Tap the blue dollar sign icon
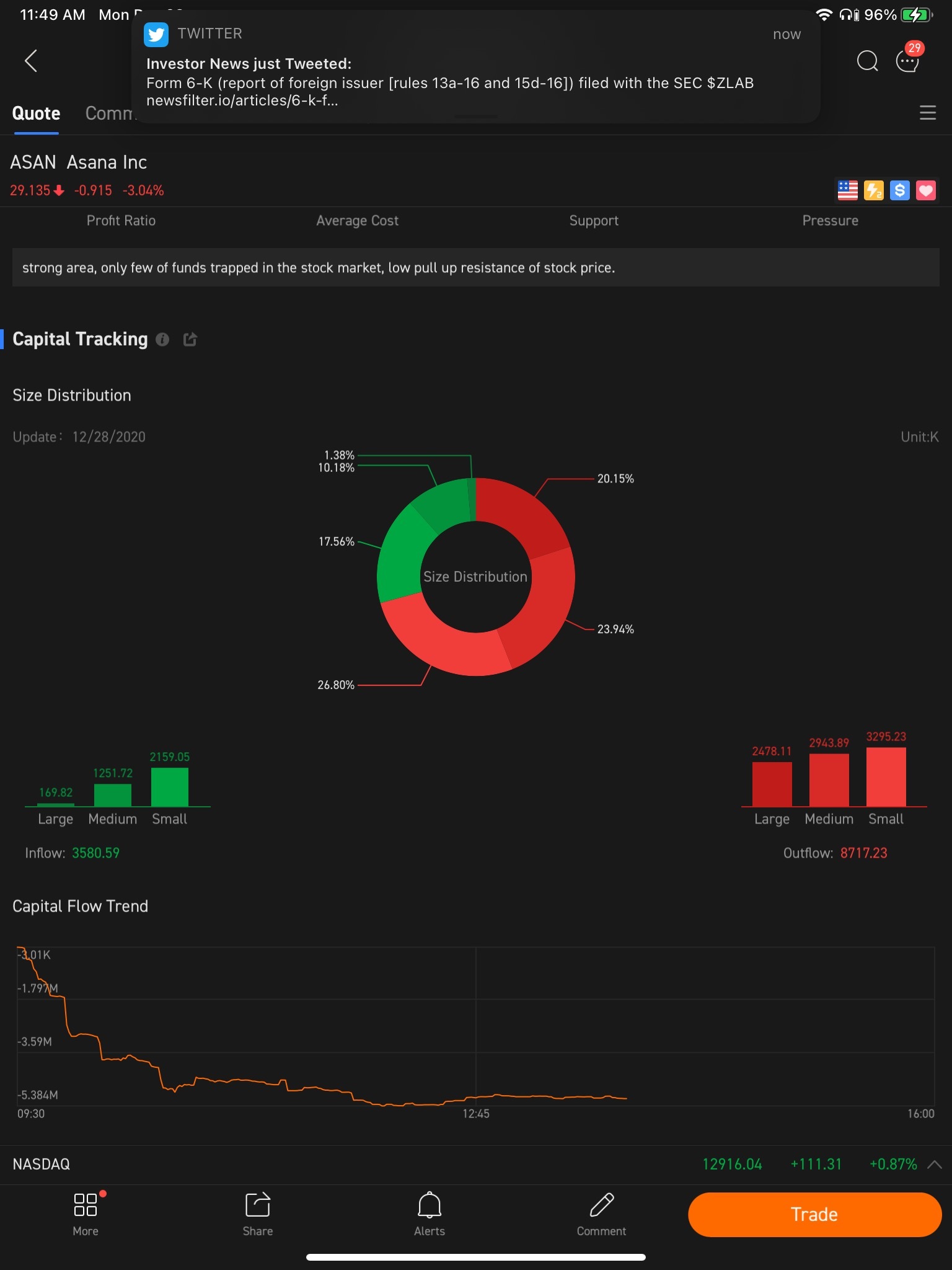952x1270 pixels. 899,190
